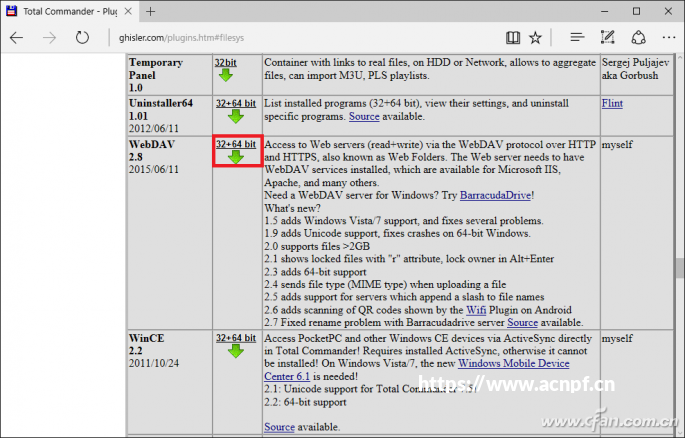Open the Hub panel icon
Viewport: 685px width, 438px height.
(x=577, y=38)
